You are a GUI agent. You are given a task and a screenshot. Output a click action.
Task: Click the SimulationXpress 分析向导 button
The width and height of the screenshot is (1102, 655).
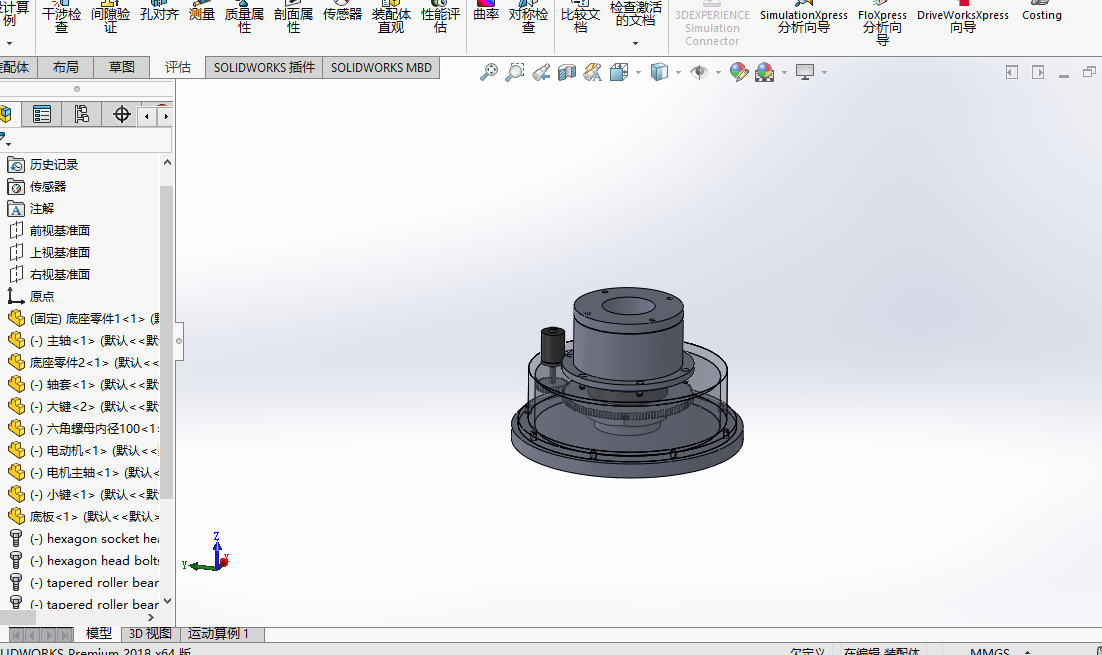click(x=804, y=17)
